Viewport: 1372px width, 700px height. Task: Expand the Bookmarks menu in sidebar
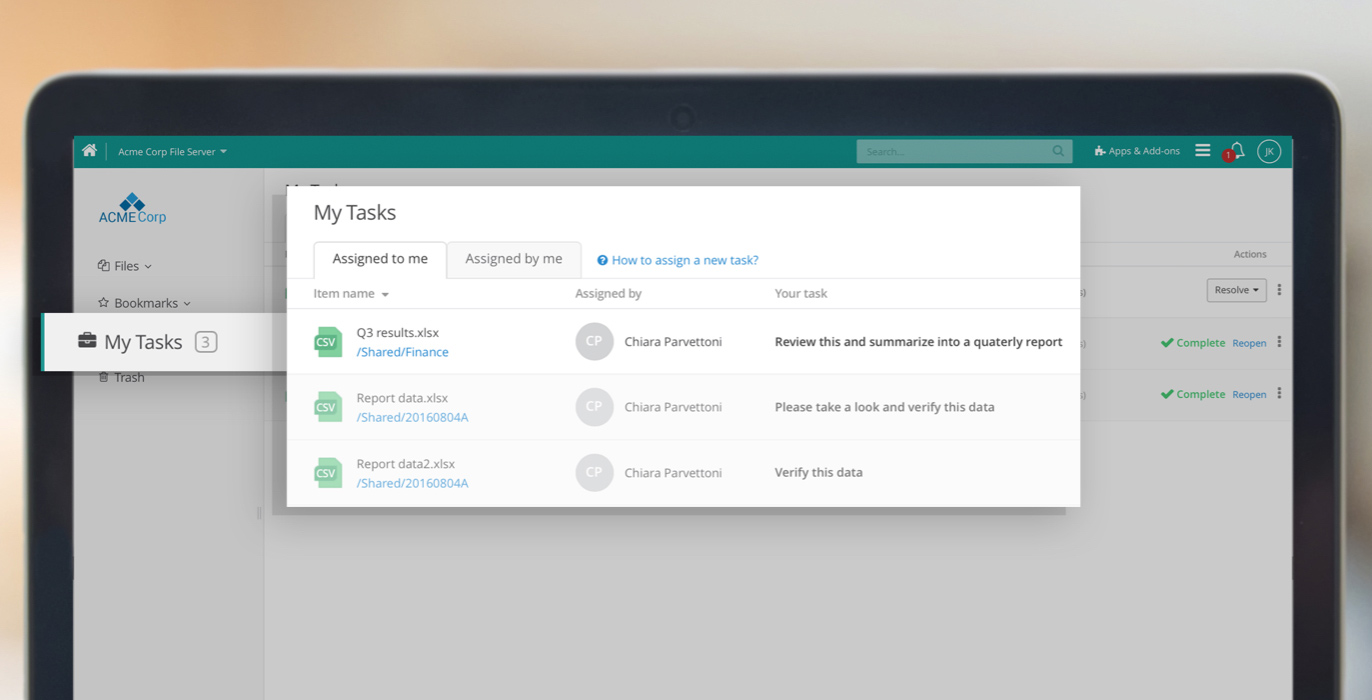[144, 303]
